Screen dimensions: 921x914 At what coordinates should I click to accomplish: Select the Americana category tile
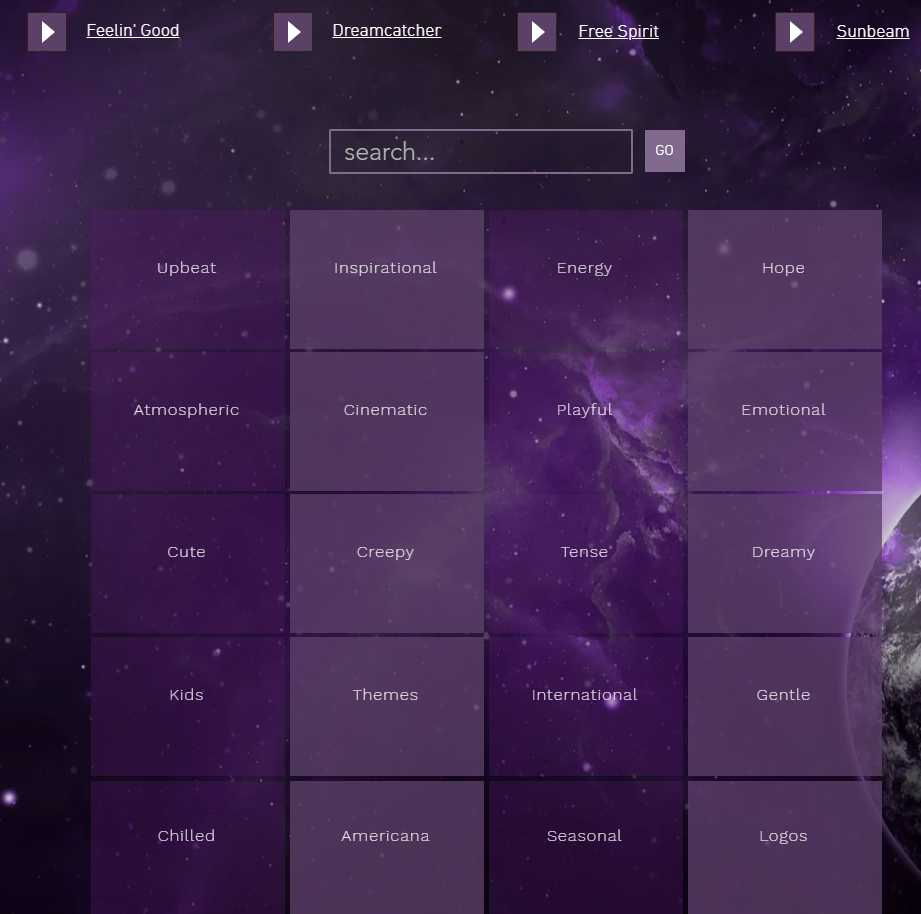click(387, 847)
